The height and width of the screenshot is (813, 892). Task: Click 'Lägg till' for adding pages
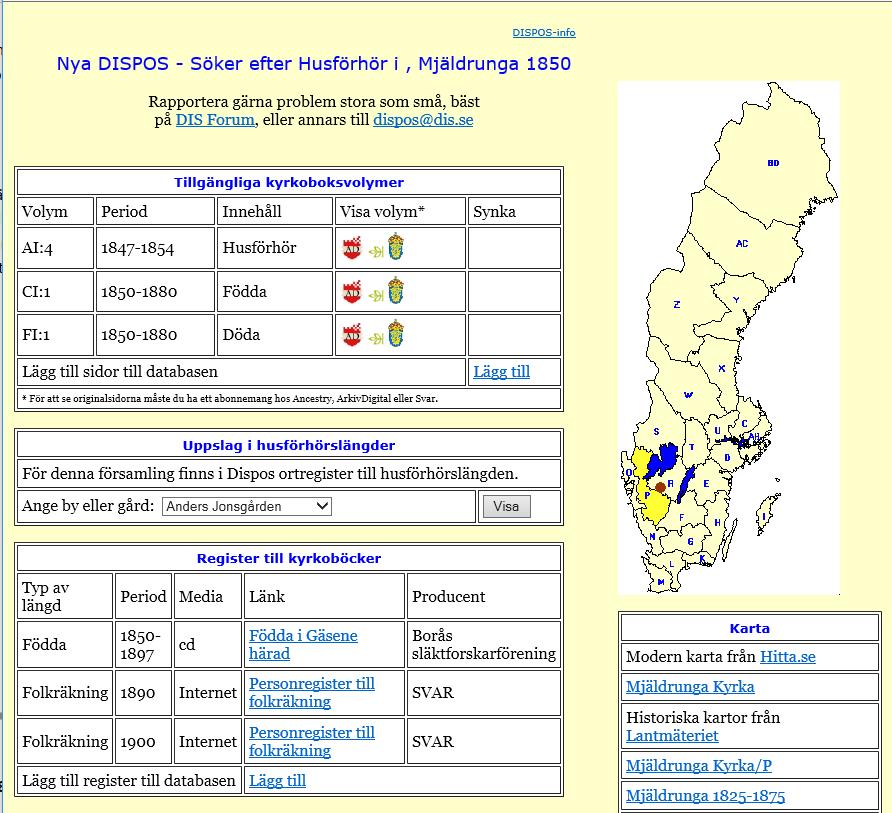point(501,372)
